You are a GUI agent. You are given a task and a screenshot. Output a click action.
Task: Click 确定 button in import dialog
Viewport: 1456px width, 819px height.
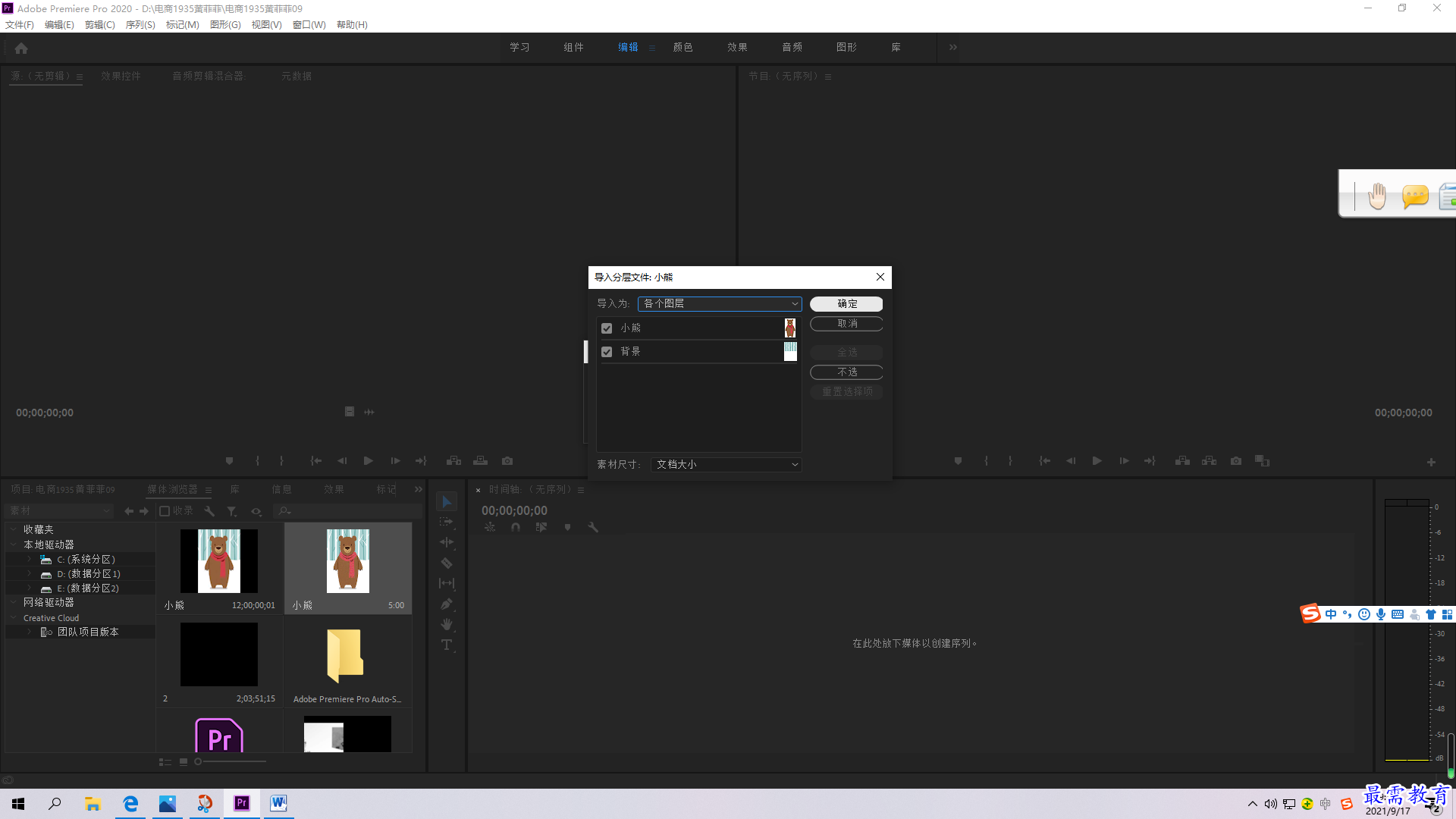[846, 303]
